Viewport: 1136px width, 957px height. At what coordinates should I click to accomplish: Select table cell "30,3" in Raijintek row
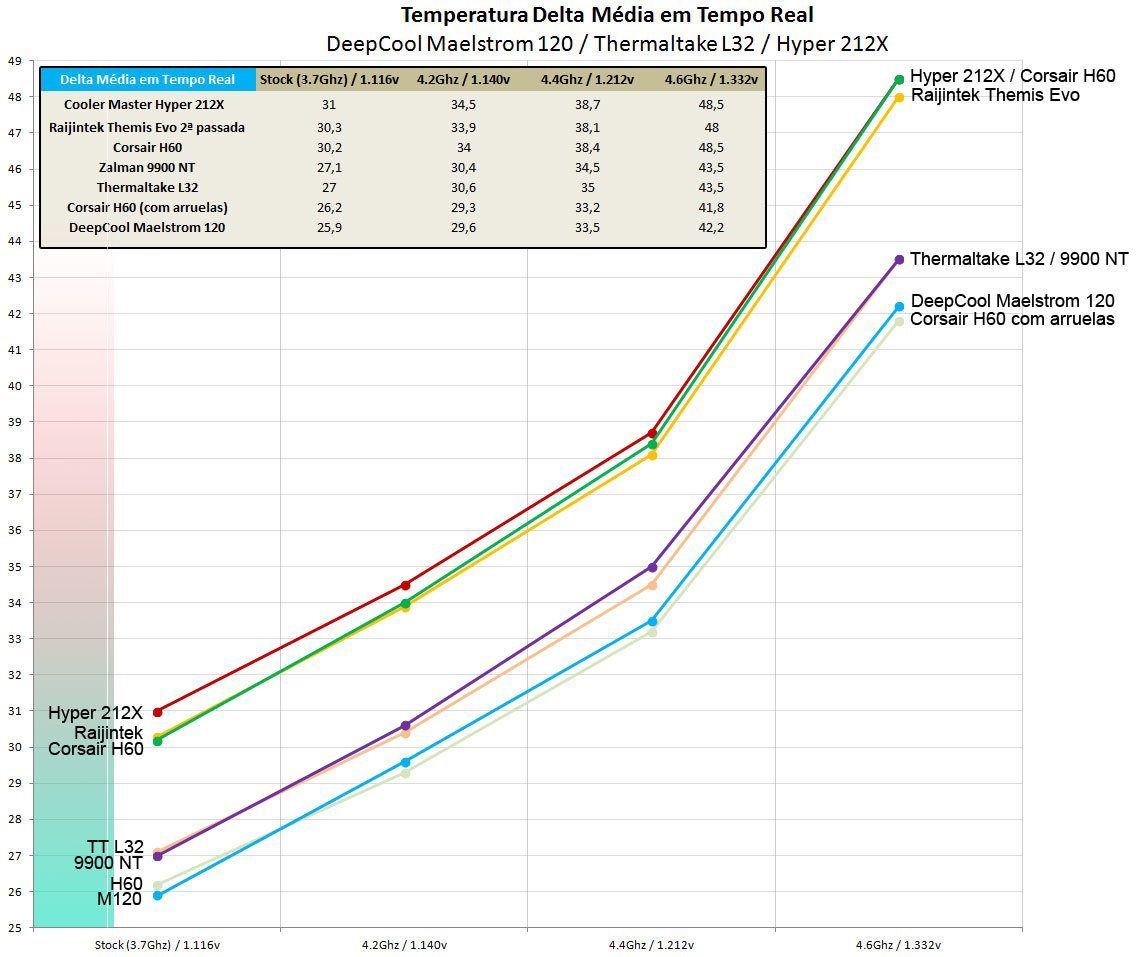329,128
